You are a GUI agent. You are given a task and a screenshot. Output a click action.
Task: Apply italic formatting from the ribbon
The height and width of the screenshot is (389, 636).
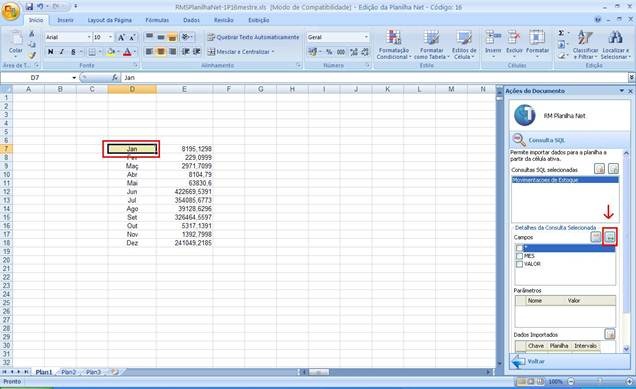coord(62,52)
